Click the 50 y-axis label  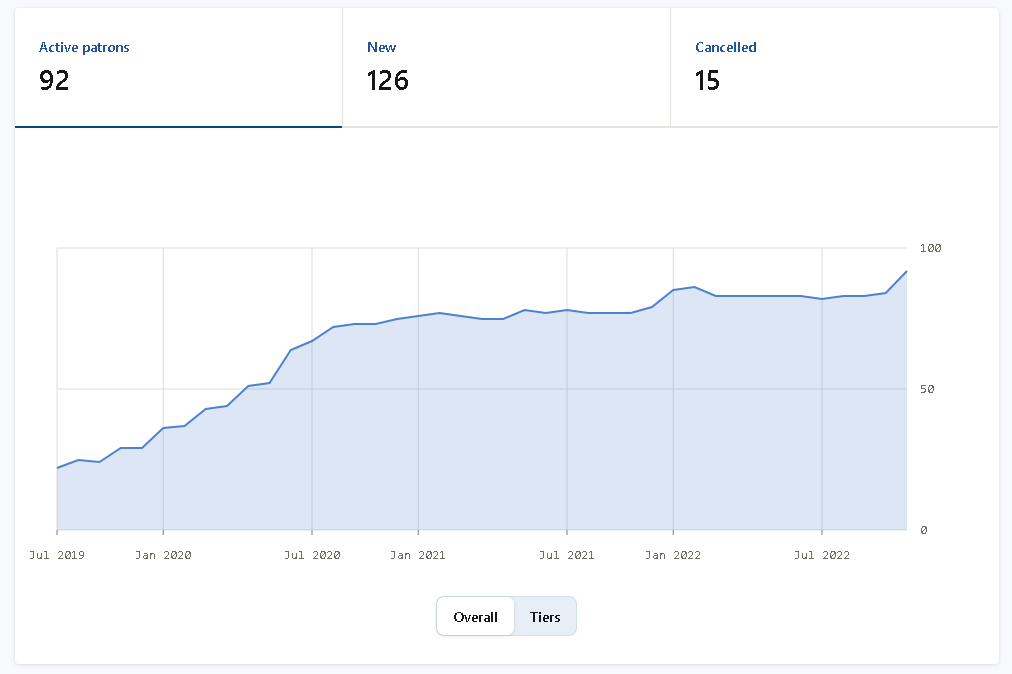click(927, 389)
